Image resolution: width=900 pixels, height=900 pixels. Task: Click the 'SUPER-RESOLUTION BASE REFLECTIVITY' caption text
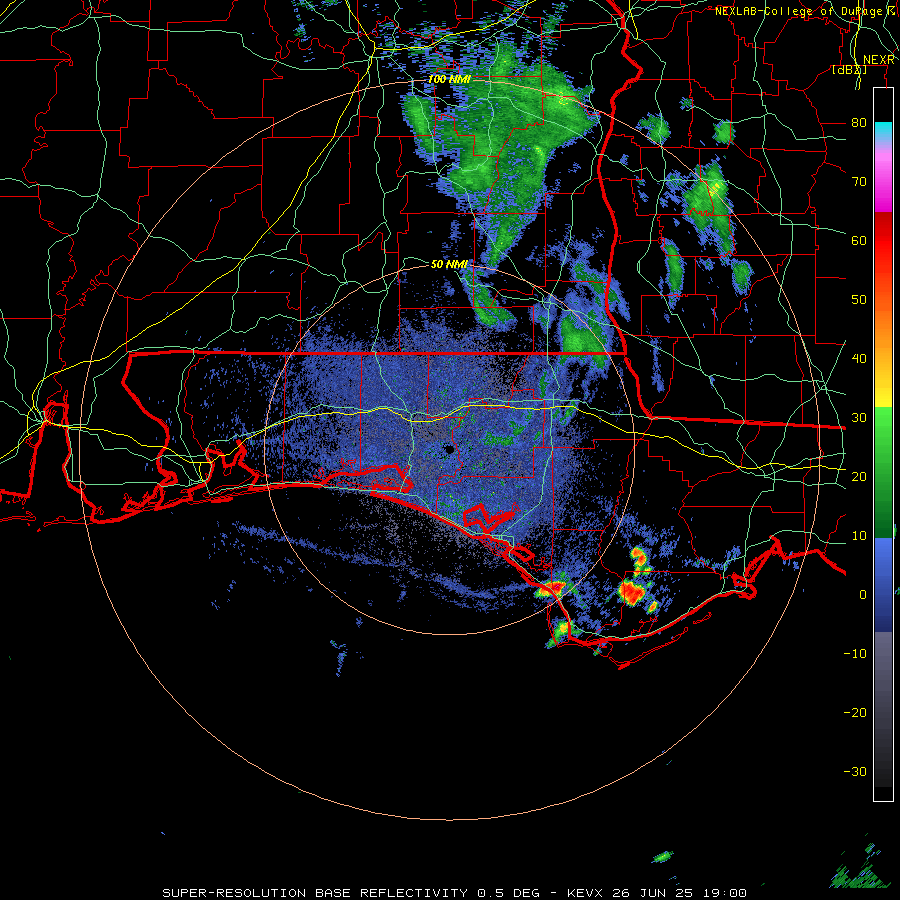tap(313, 893)
